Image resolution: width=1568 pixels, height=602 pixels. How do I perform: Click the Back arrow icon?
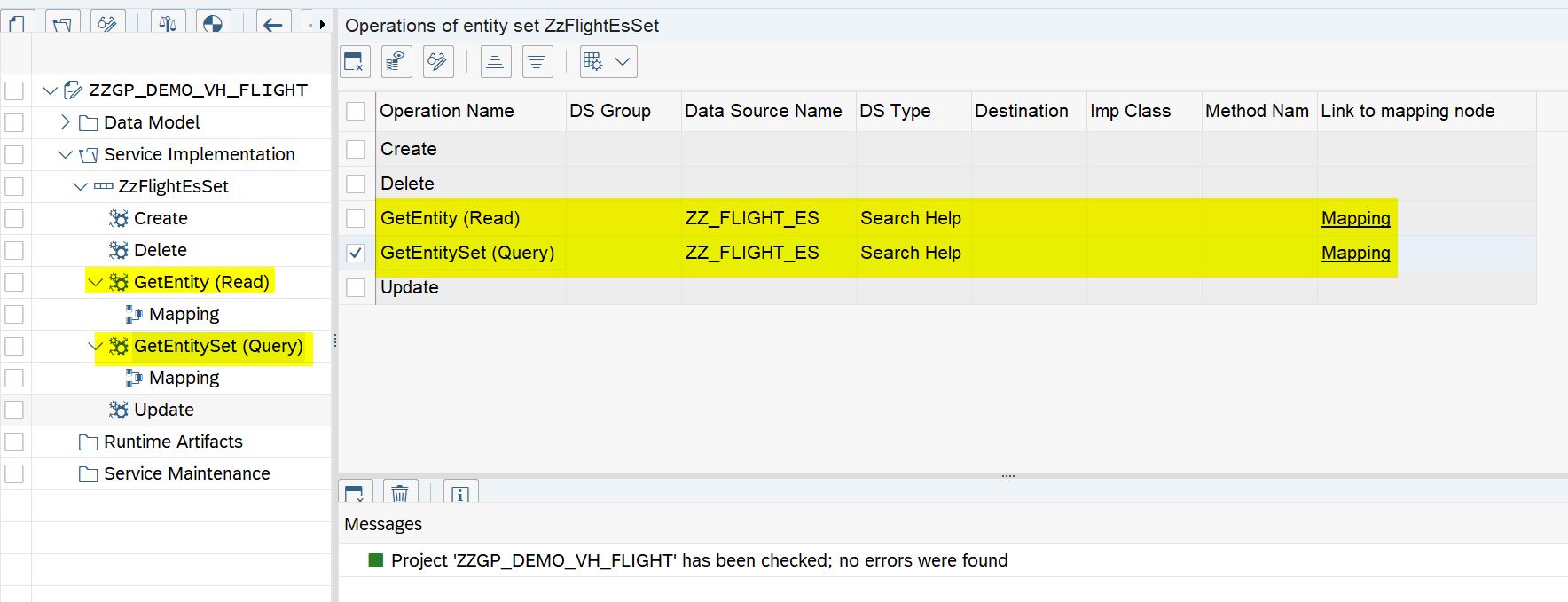273,23
